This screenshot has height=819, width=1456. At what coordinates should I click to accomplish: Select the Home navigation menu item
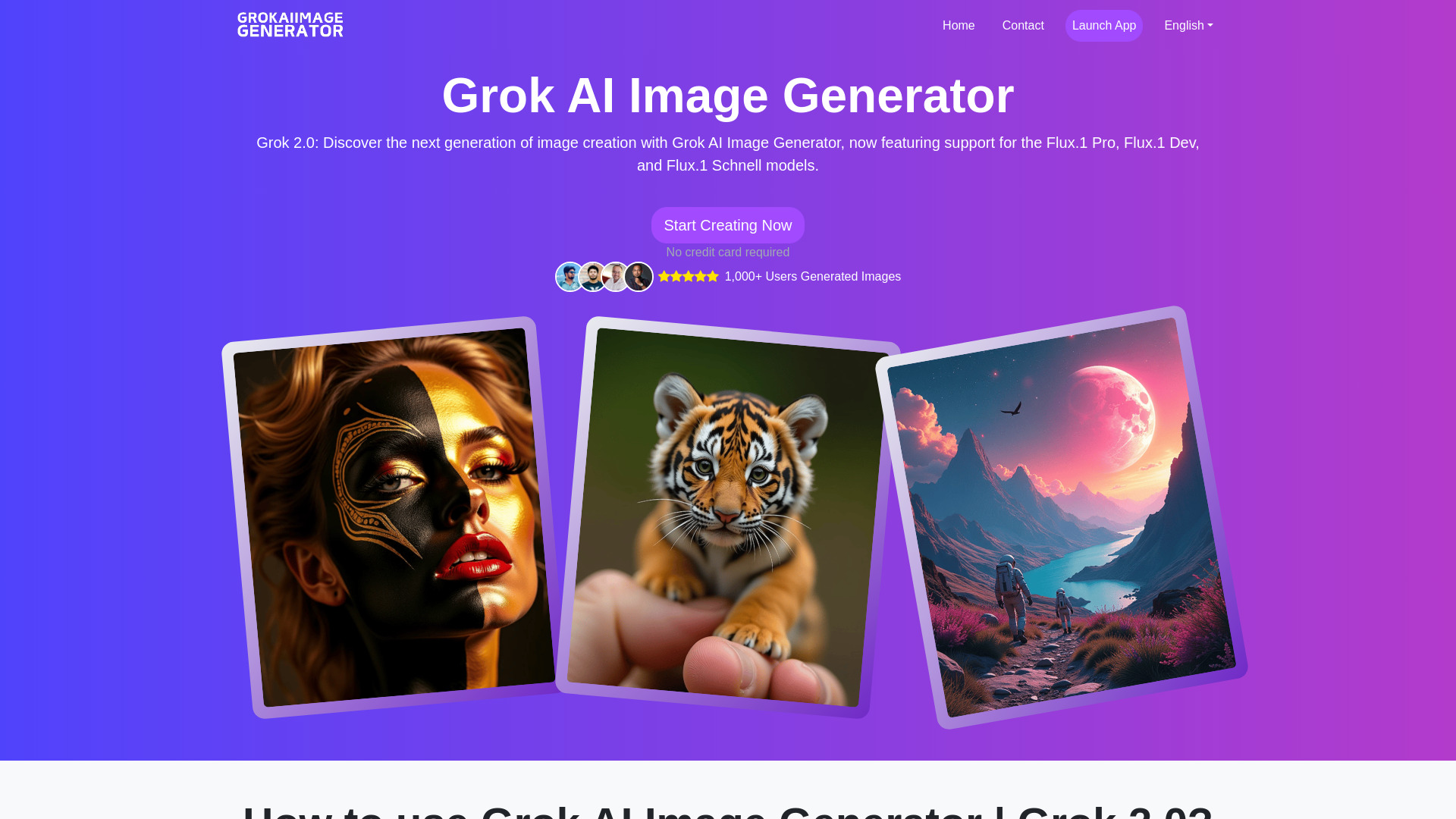click(x=958, y=25)
